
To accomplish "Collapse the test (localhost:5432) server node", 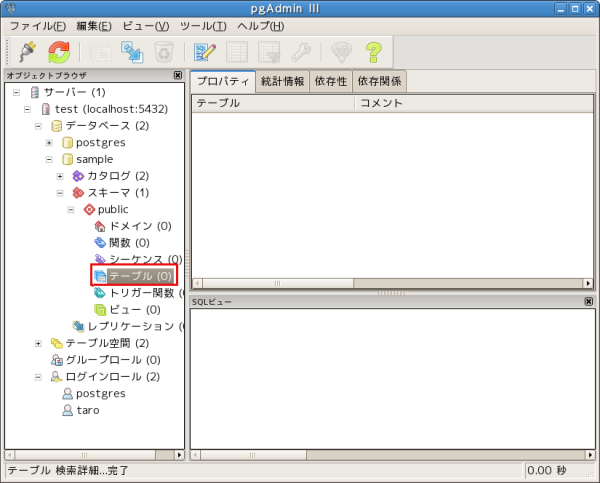I will click(27, 109).
